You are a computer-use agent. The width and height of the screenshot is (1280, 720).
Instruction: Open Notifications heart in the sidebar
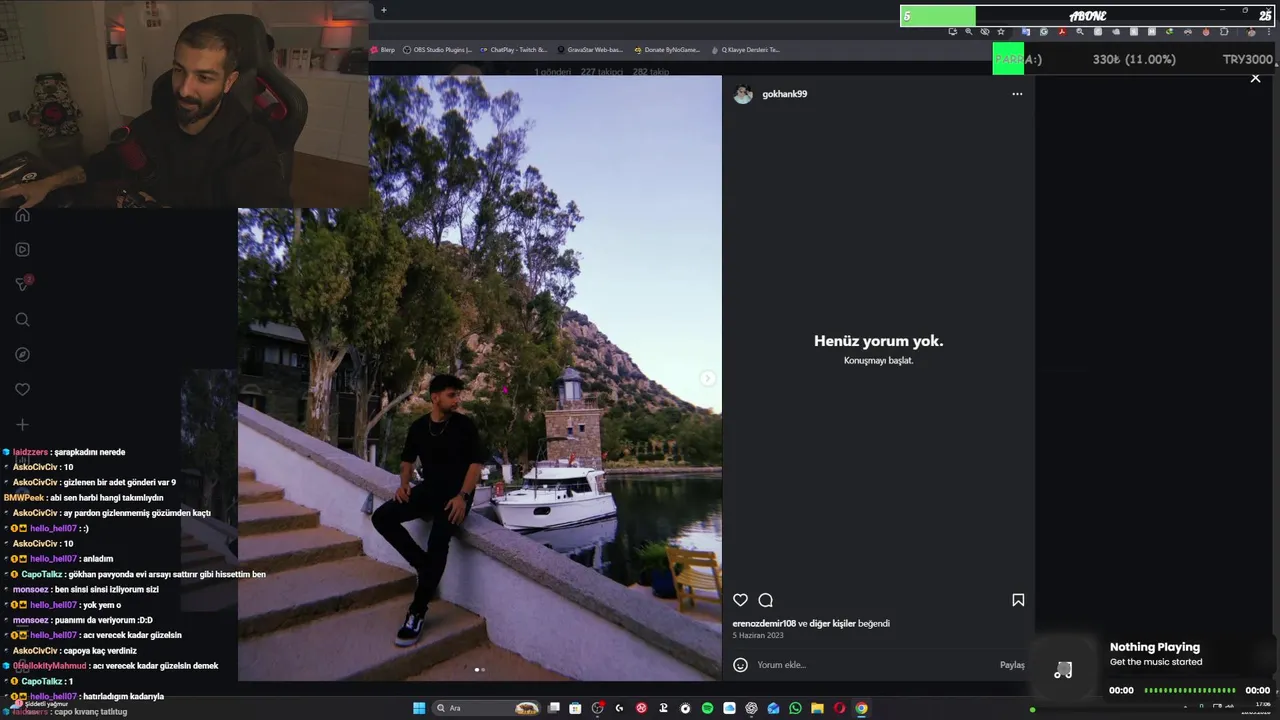pos(22,389)
